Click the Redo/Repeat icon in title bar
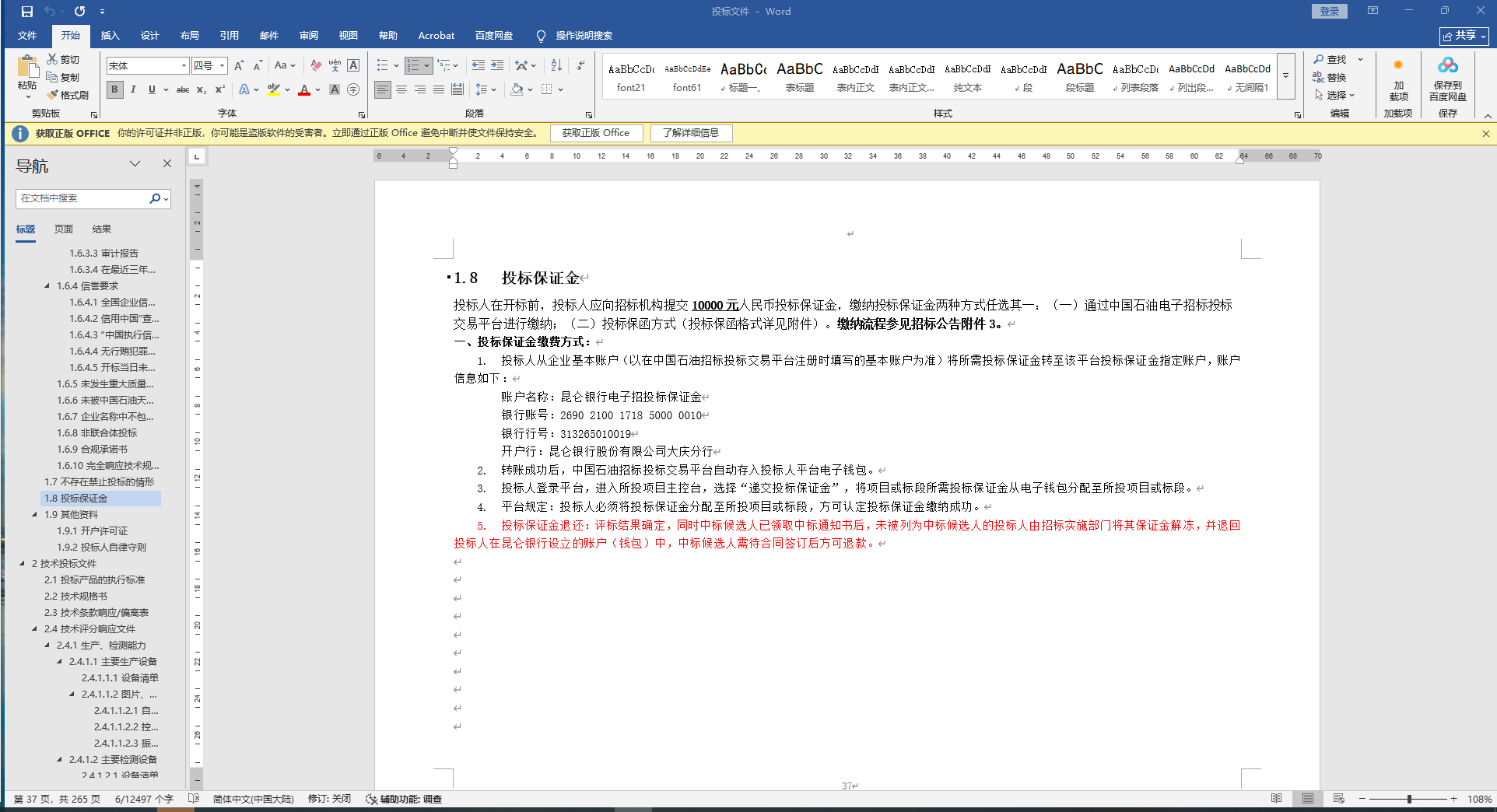1497x812 pixels. point(79,12)
